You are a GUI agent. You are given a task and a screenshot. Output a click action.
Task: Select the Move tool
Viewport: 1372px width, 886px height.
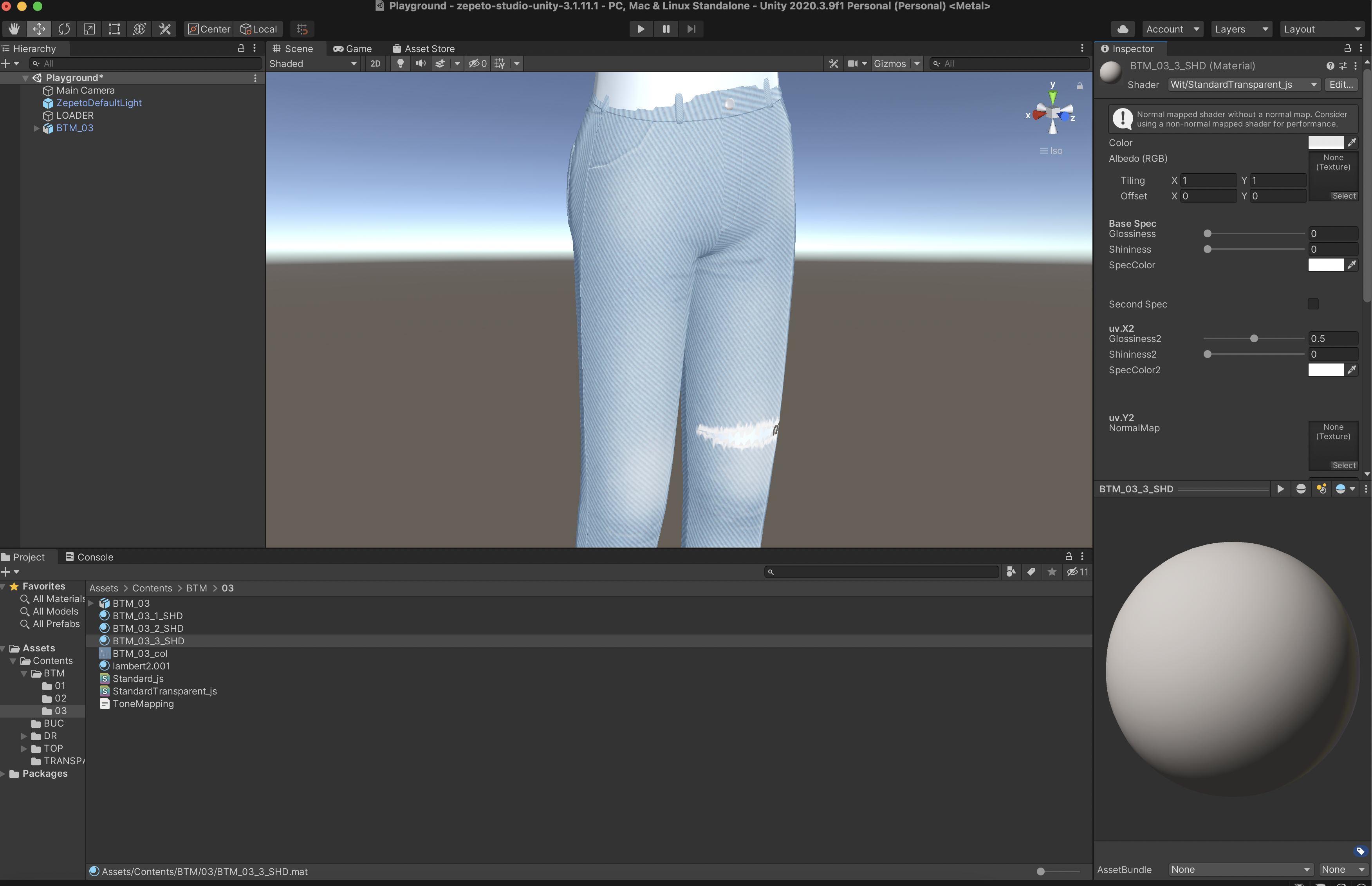point(39,29)
